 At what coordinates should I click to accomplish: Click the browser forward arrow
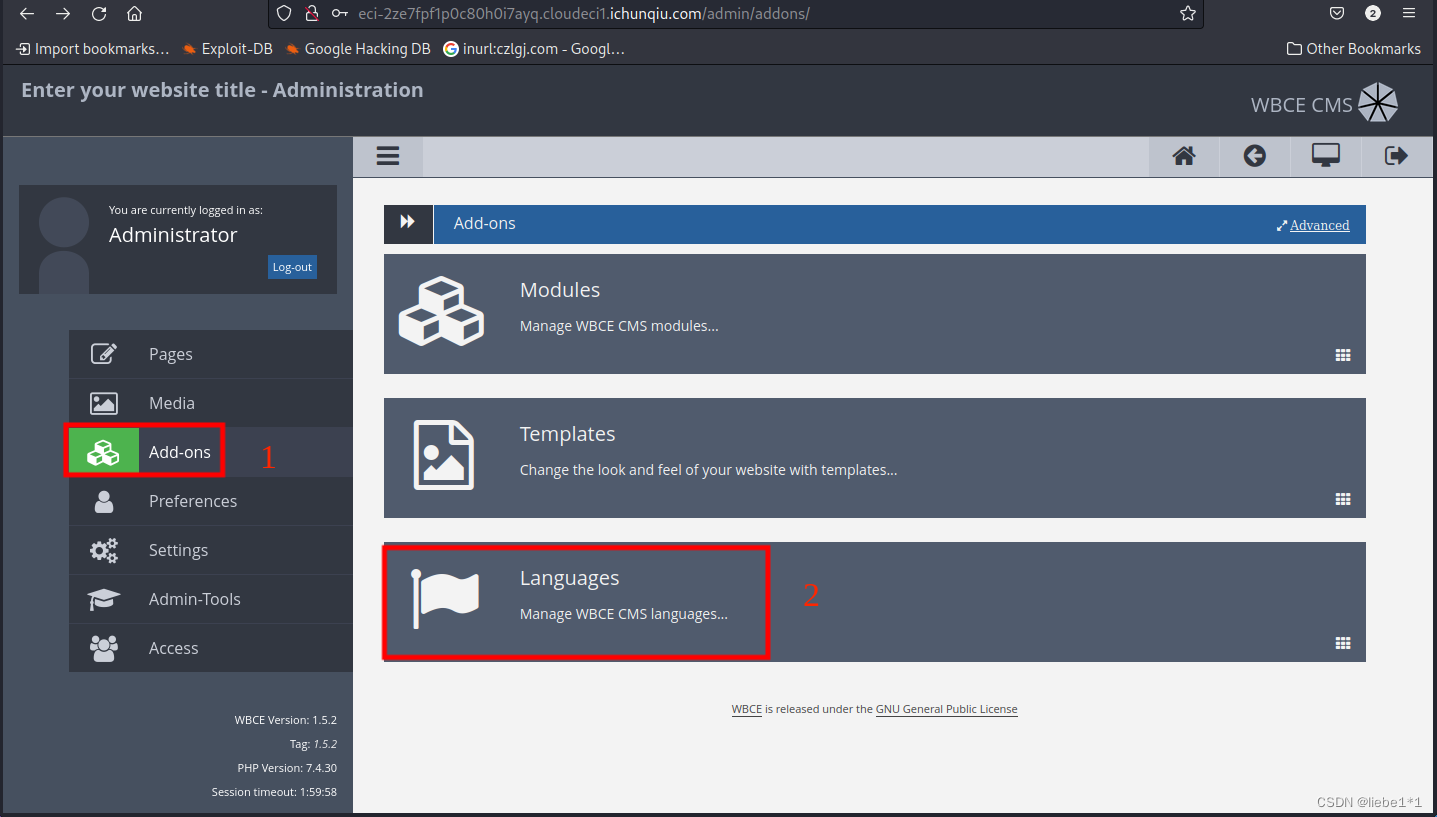click(x=63, y=14)
